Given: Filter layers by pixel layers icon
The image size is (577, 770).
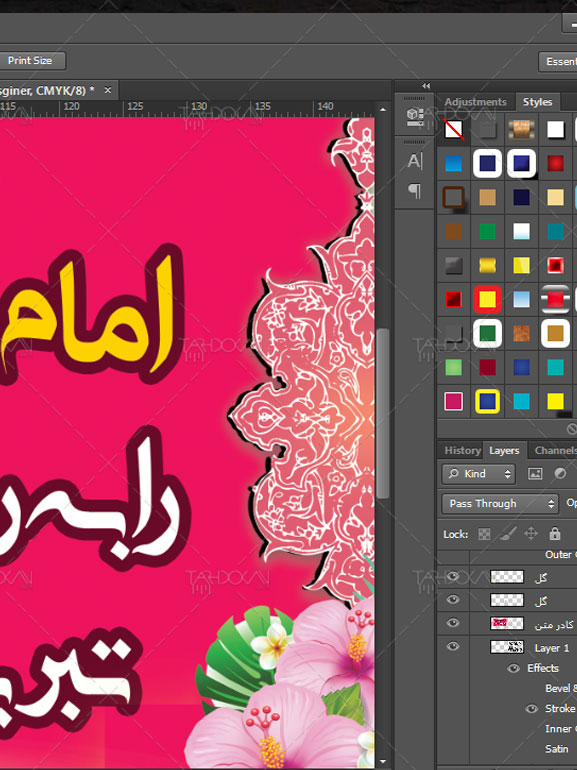Looking at the screenshot, I should click(x=535, y=473).
